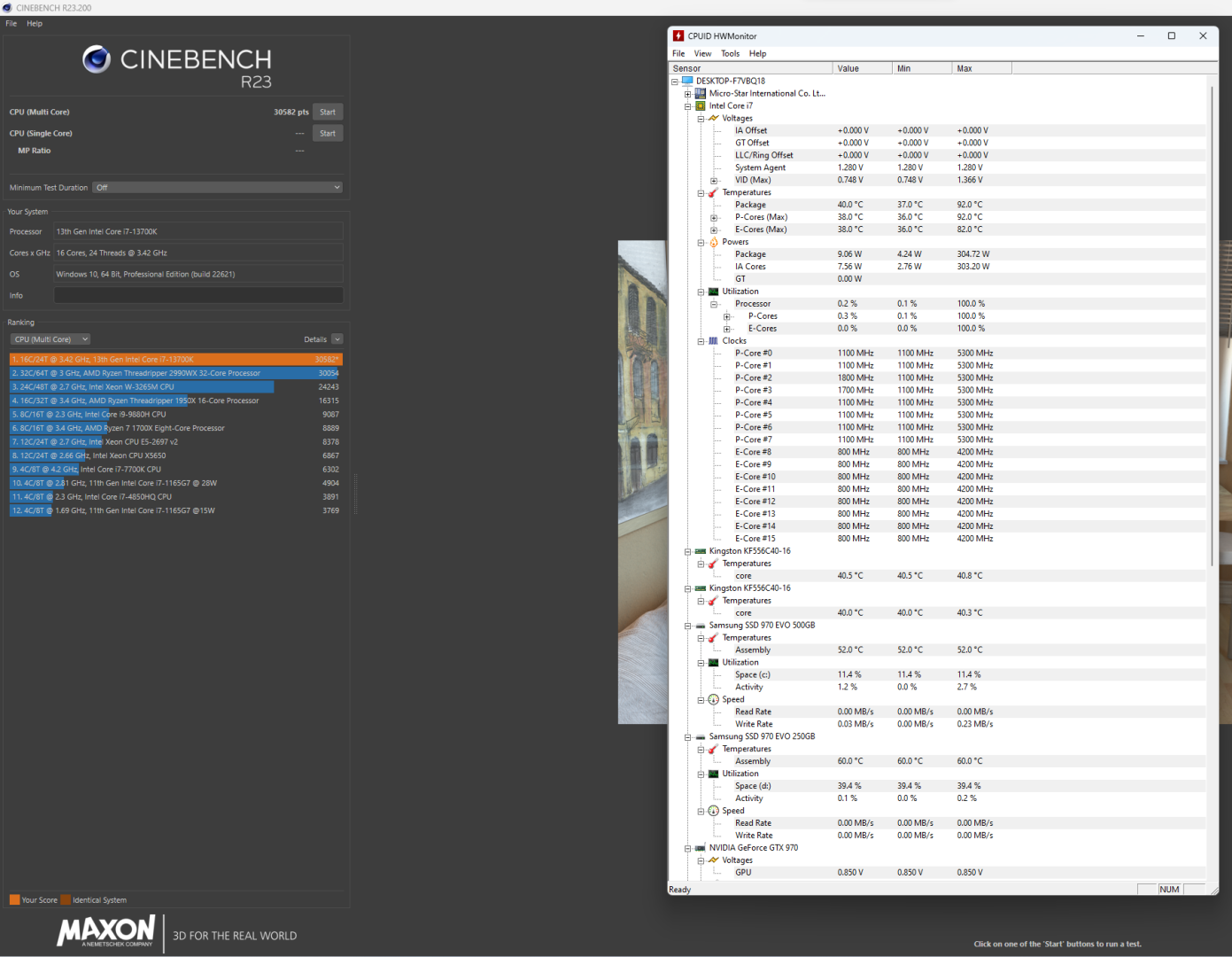Open the Tools menu in HWMonitor
This screenshot has width=1232, height=957.
[731, 54]
